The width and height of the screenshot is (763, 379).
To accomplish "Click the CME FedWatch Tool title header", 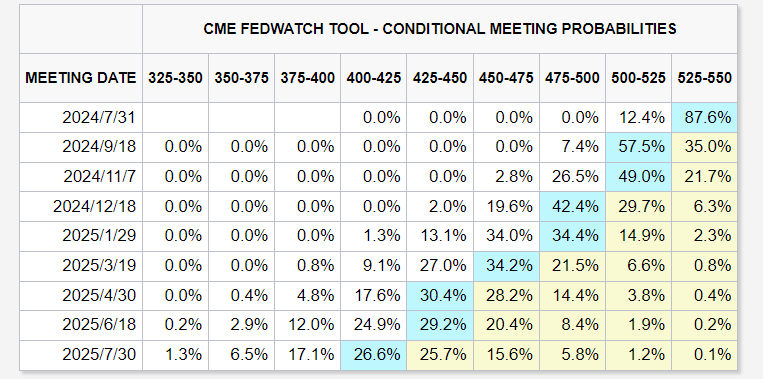I will [440, 29].
